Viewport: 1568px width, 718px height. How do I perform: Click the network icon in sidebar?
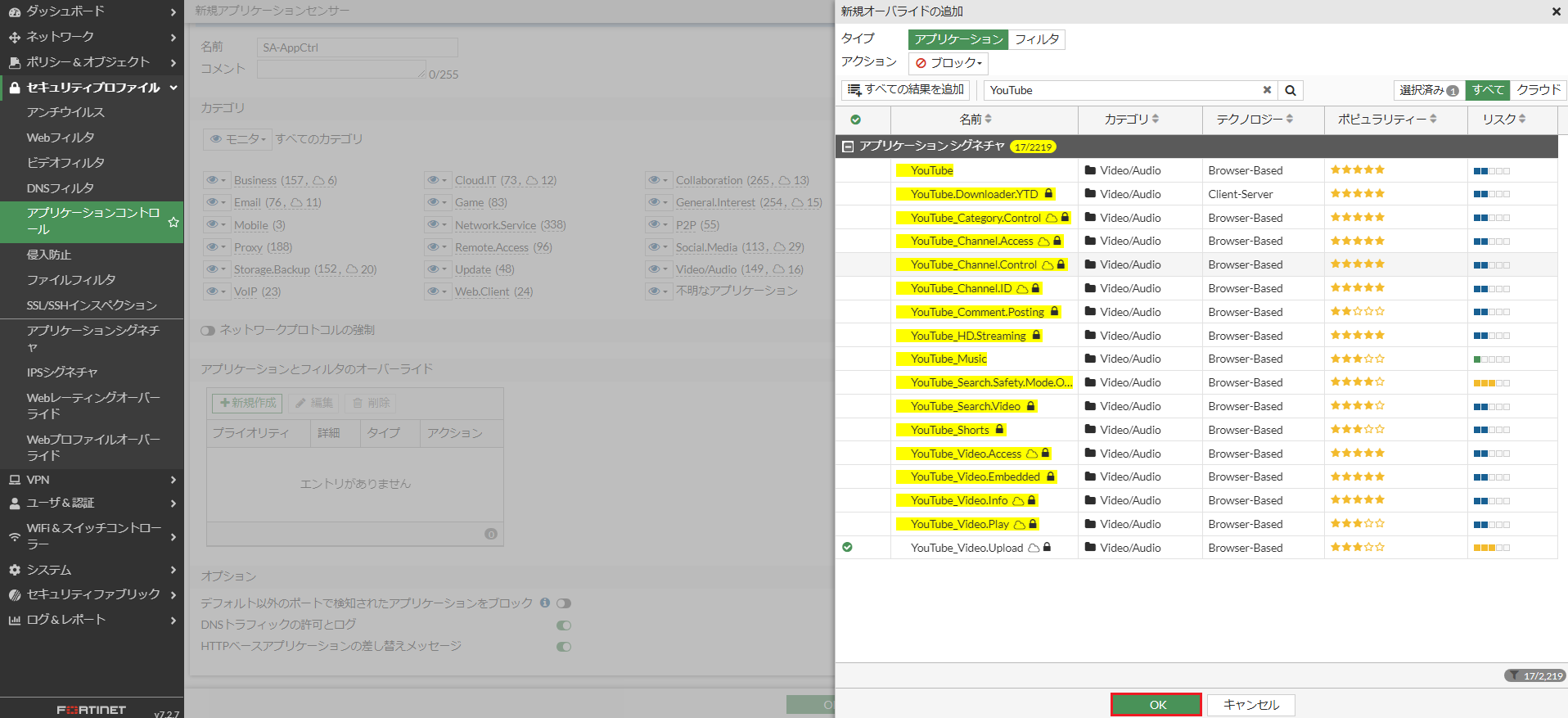click(x=14, y=38)
